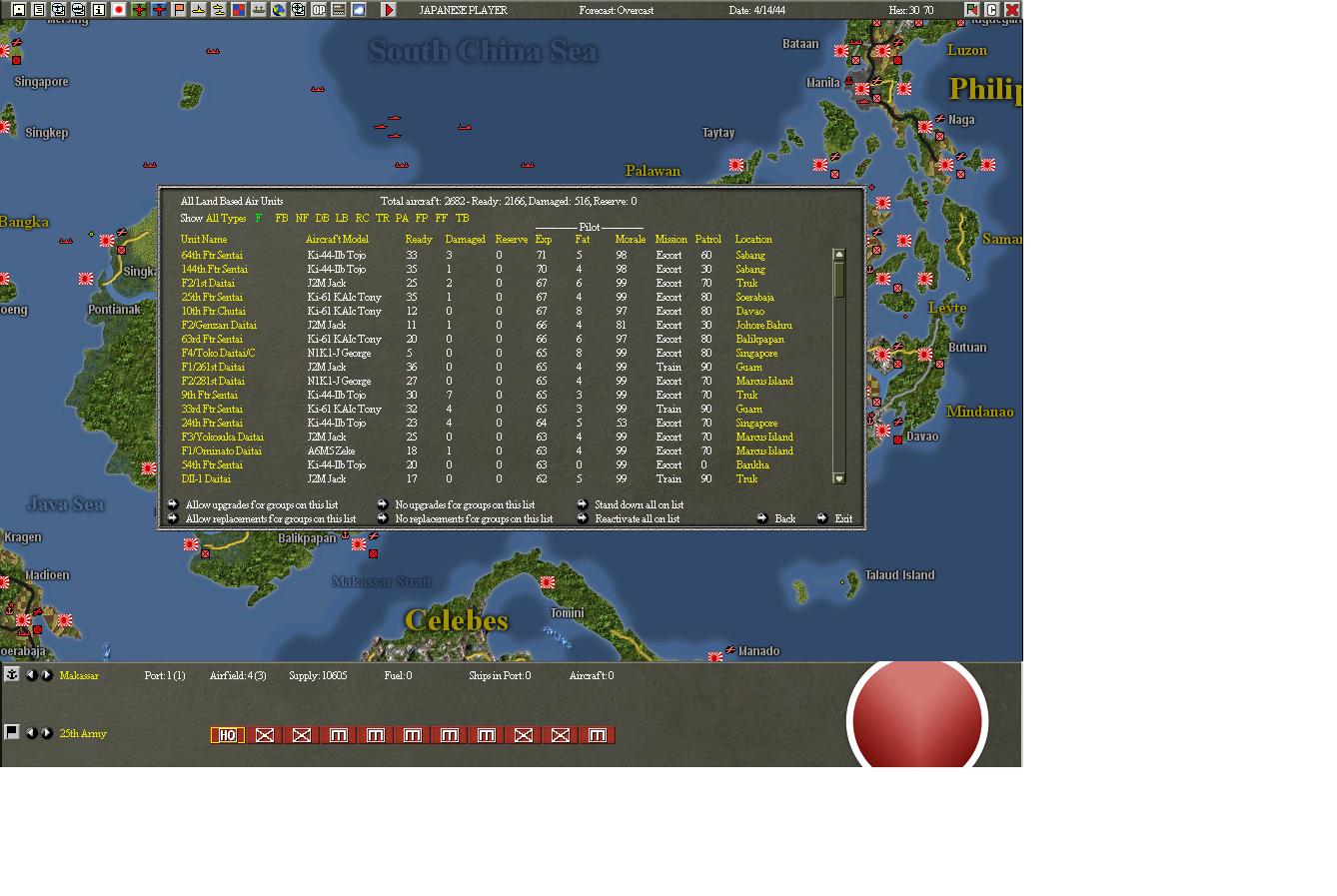Click Back in the air units window
The width and height of the screenshot is (1337, 896).
pyautogui.click(x=785, y=519)
